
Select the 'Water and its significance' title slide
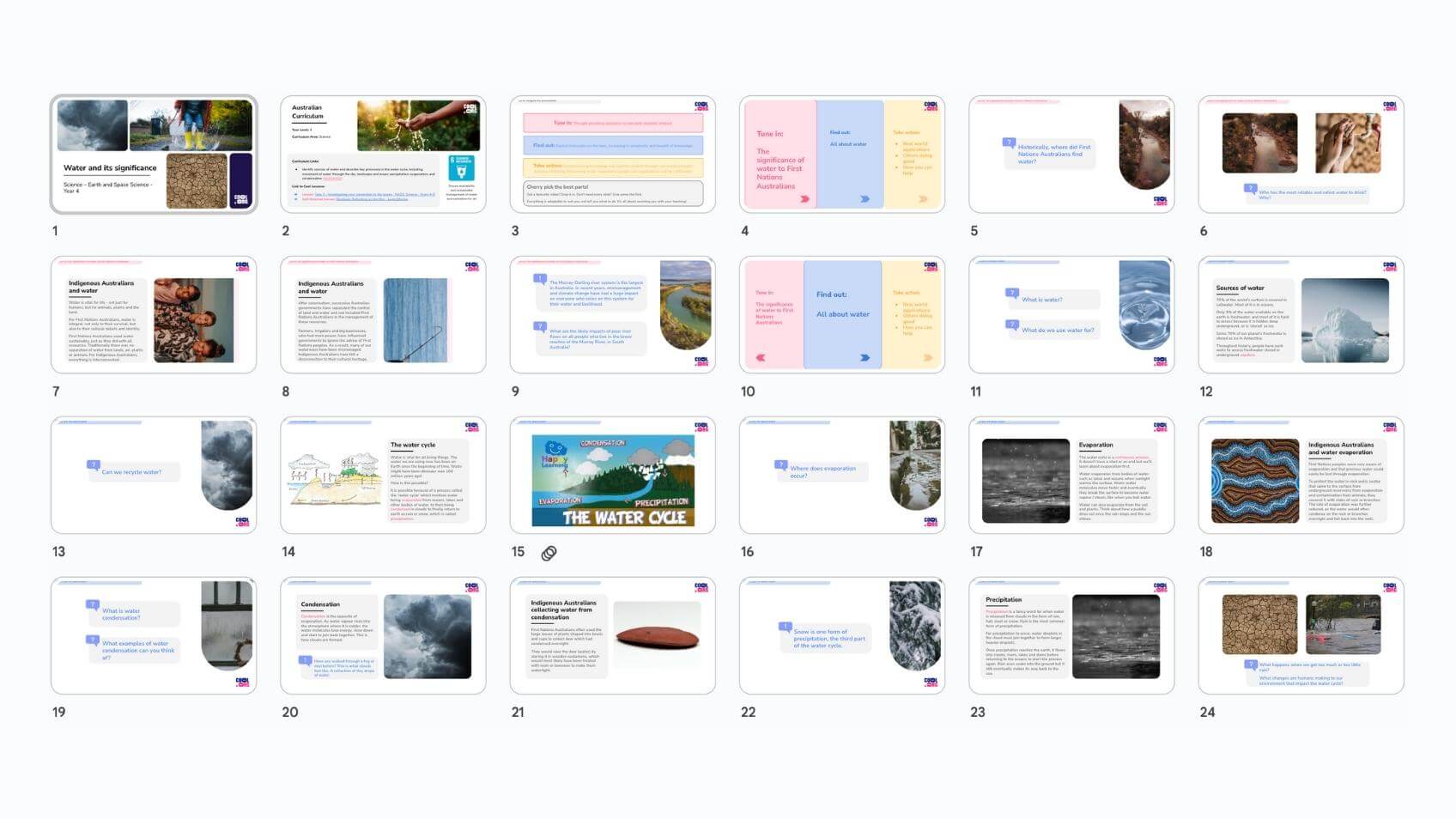(154, 155)
